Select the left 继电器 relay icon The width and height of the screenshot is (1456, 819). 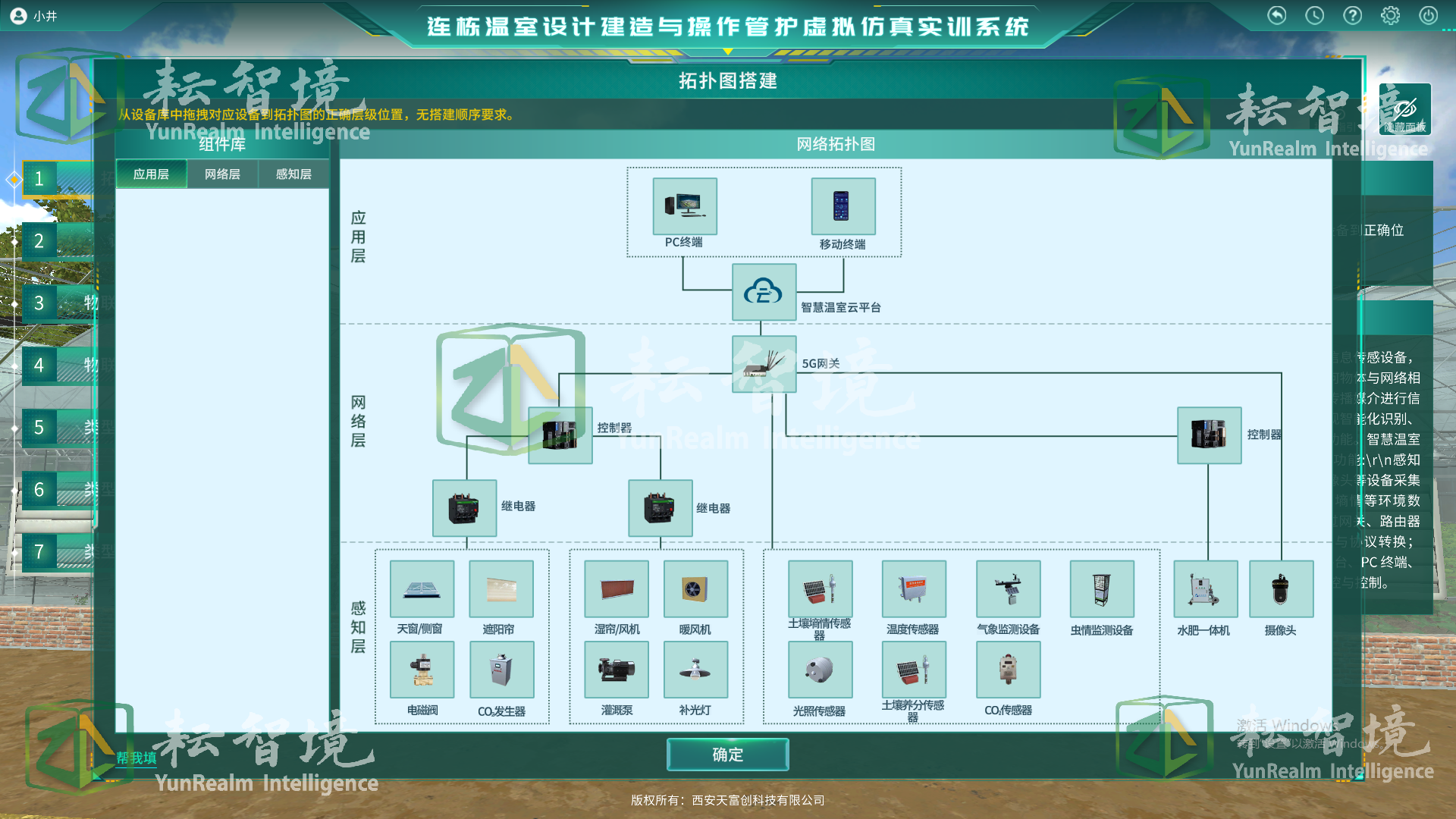(465, 508)
